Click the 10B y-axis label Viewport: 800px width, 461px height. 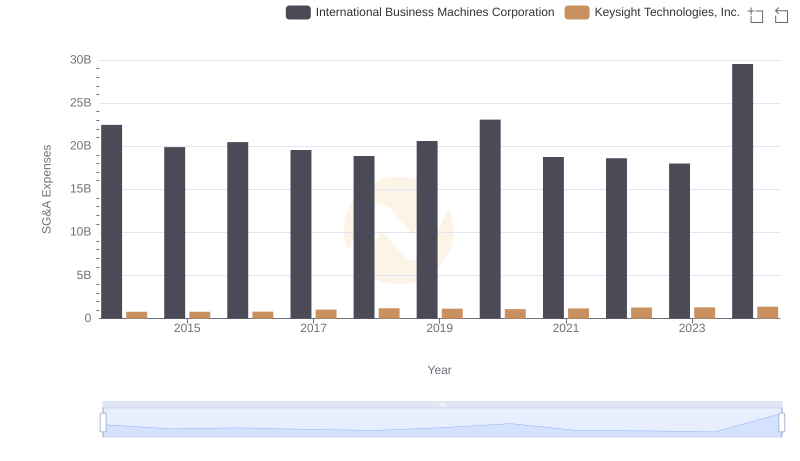click(x=81, y=232)
